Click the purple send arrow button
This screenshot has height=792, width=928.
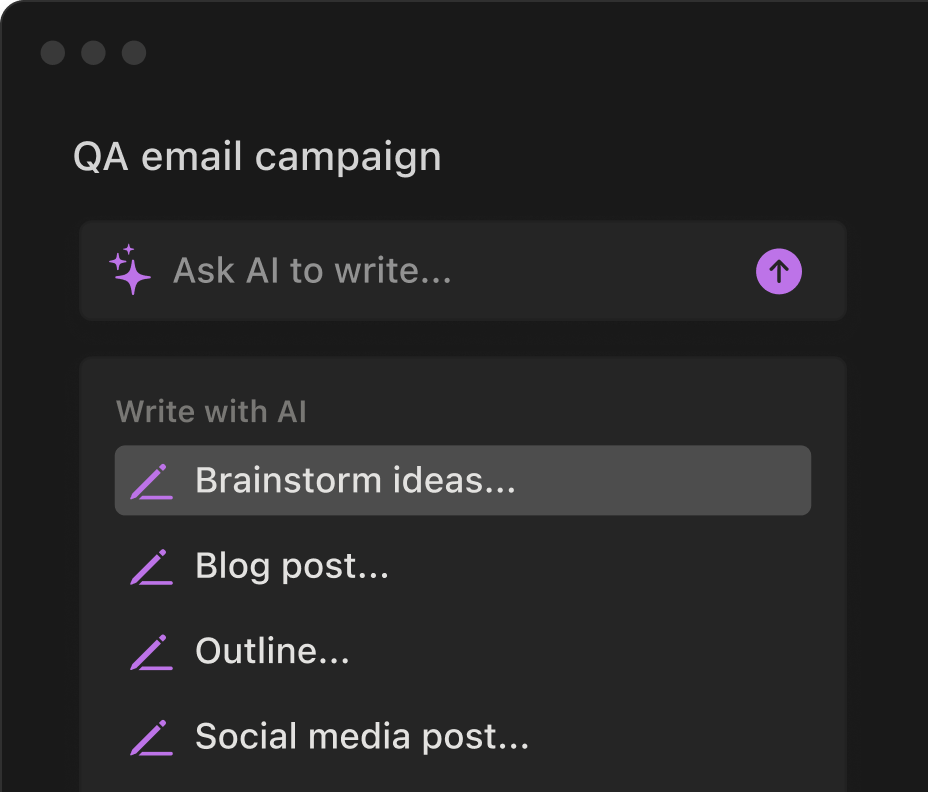pyautogui.click(x=779, y=271)
